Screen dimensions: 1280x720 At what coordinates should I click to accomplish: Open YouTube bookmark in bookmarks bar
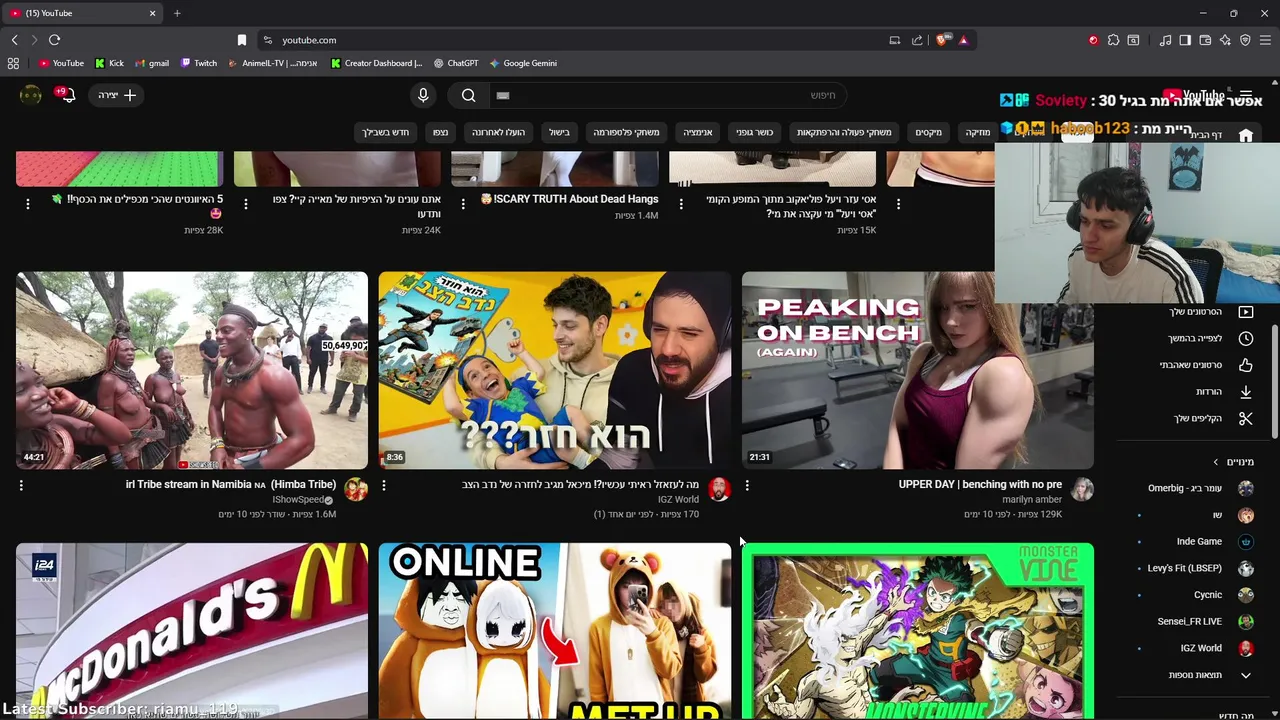[x=61, y=63]
